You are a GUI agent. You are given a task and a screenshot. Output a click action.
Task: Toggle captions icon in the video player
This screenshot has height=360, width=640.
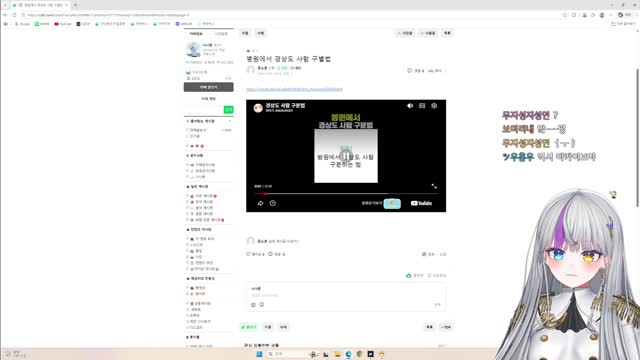422,106
